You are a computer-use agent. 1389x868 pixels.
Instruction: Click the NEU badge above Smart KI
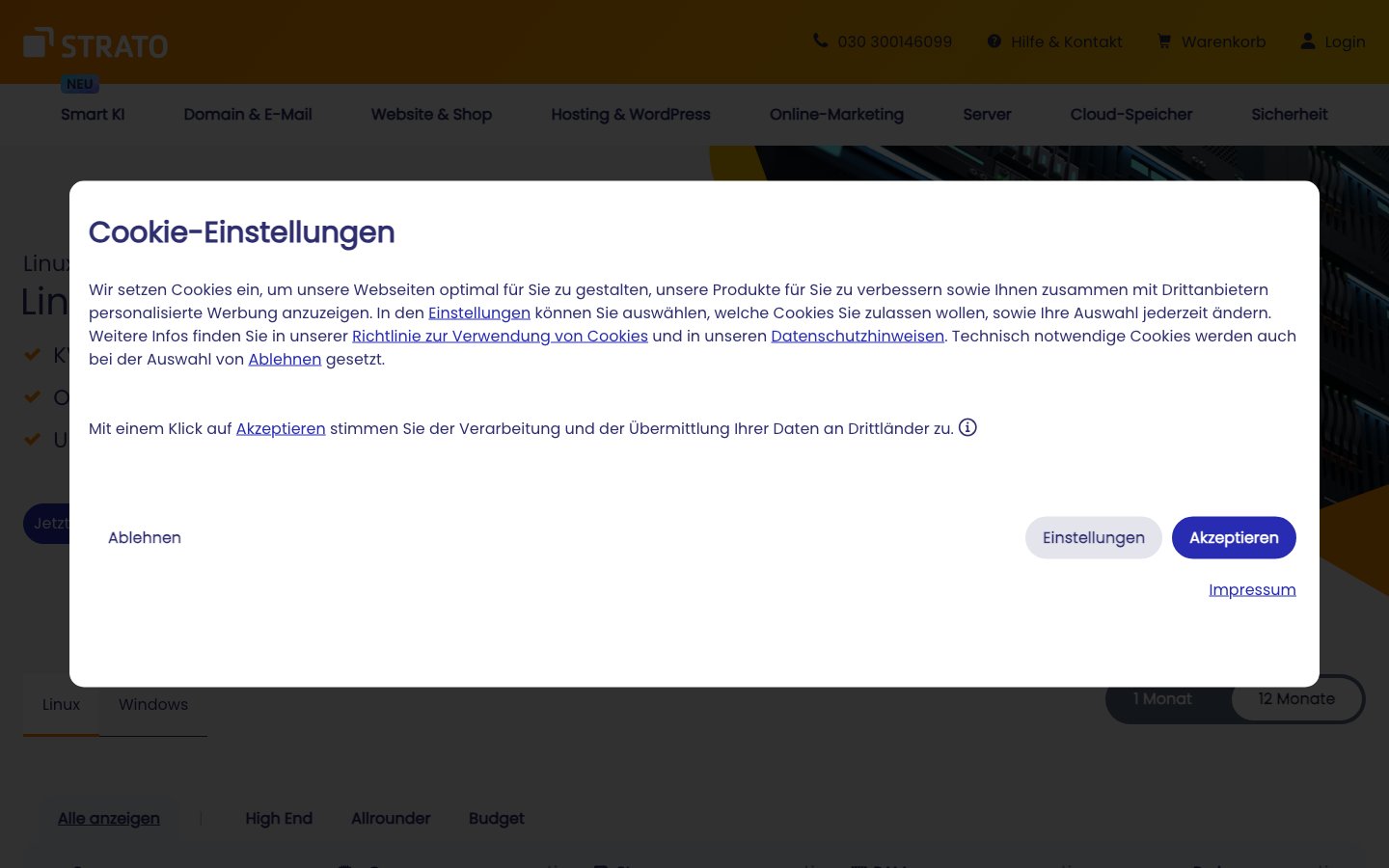pyautogui.click(x=80, y=84)
